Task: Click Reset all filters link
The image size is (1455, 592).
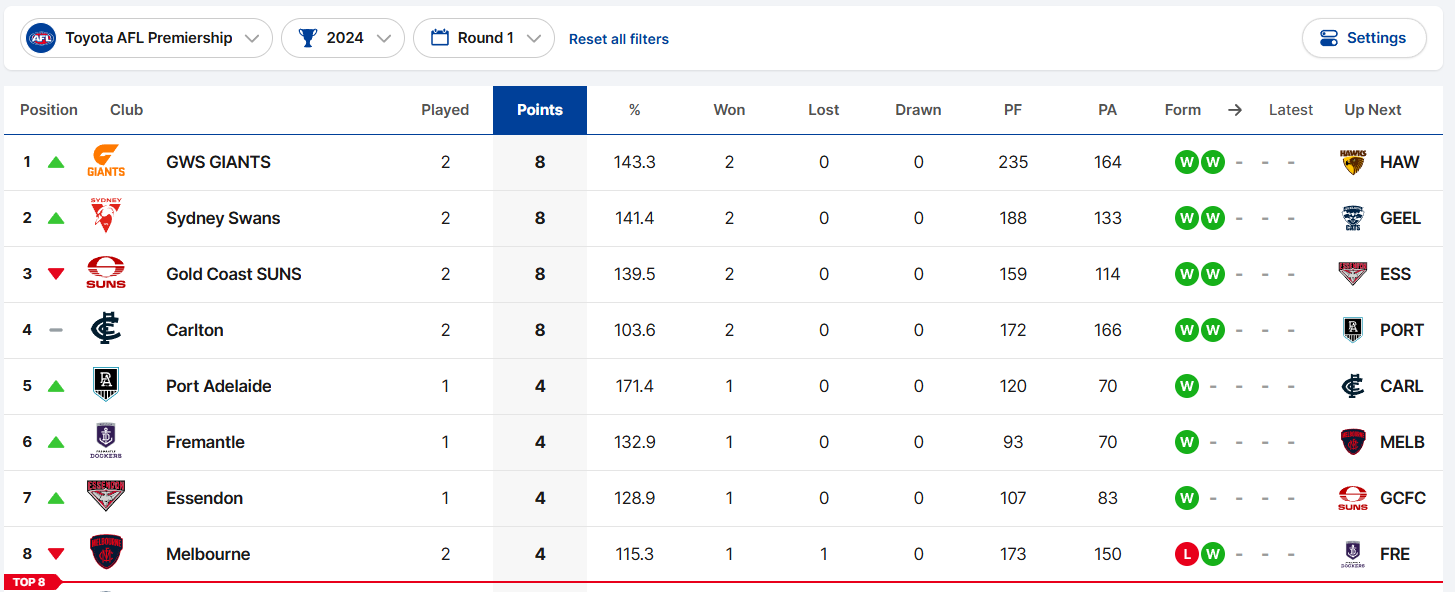Action: click(x=619, y=39)
